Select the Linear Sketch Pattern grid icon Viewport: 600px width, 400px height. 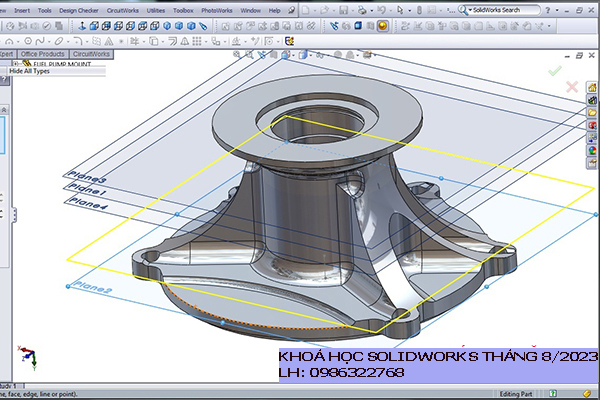coord(197,41)
